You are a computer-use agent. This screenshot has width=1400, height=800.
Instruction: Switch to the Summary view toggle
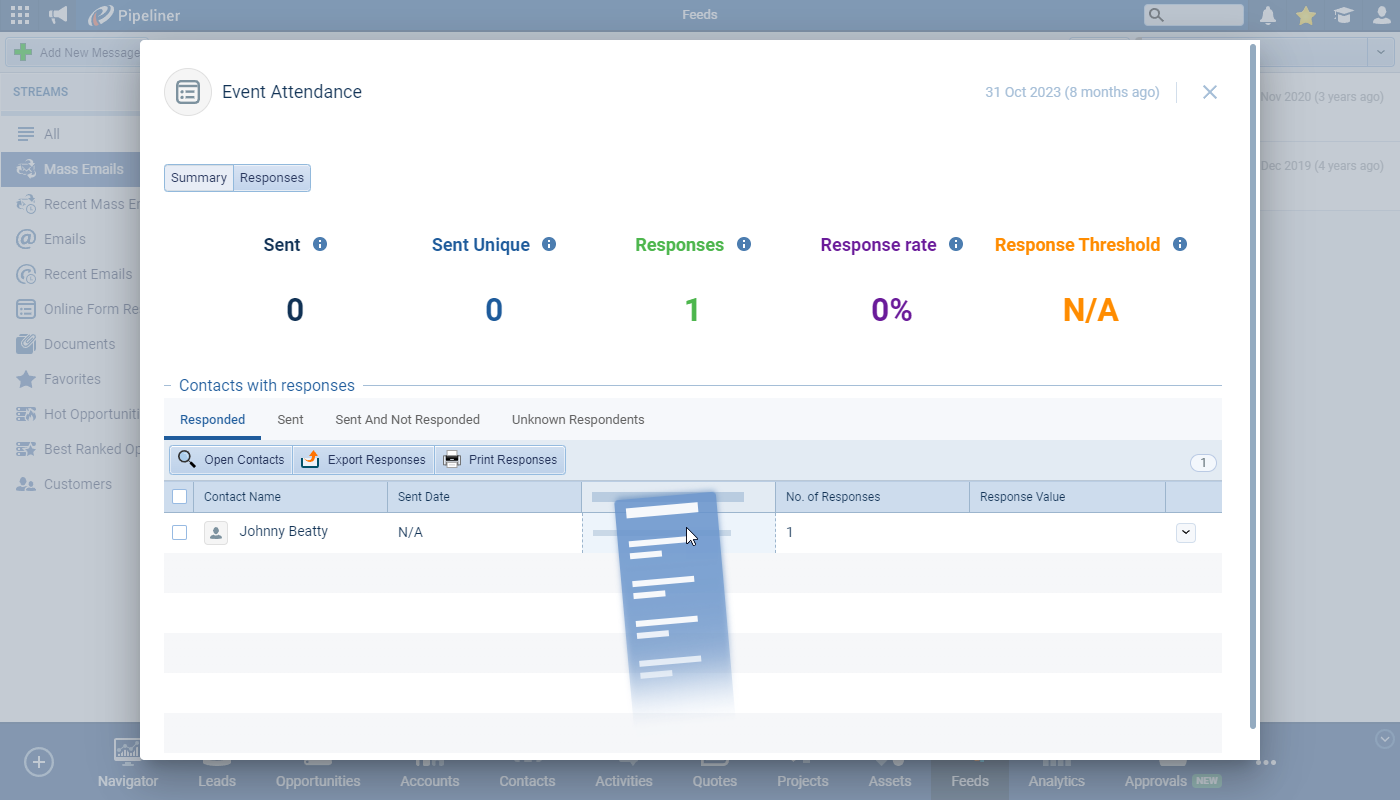(199, 178)
